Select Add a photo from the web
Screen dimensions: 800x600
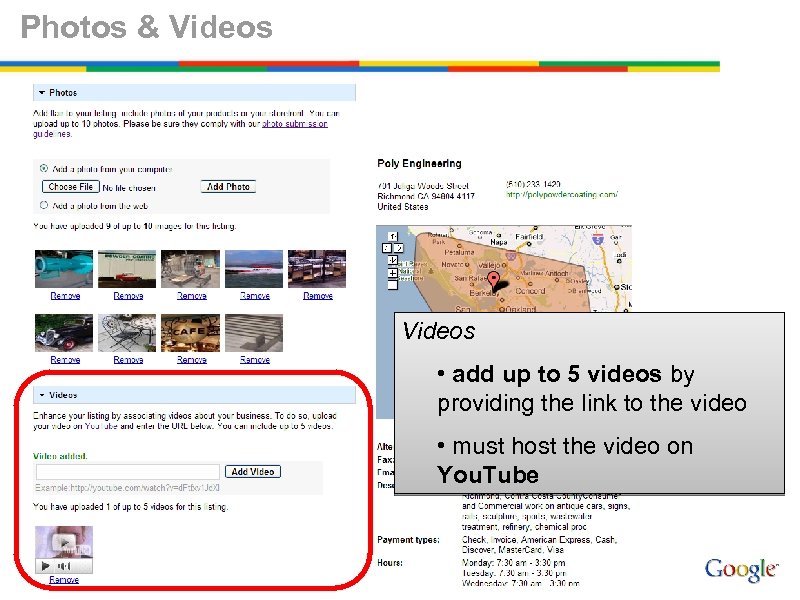(43, 206)
